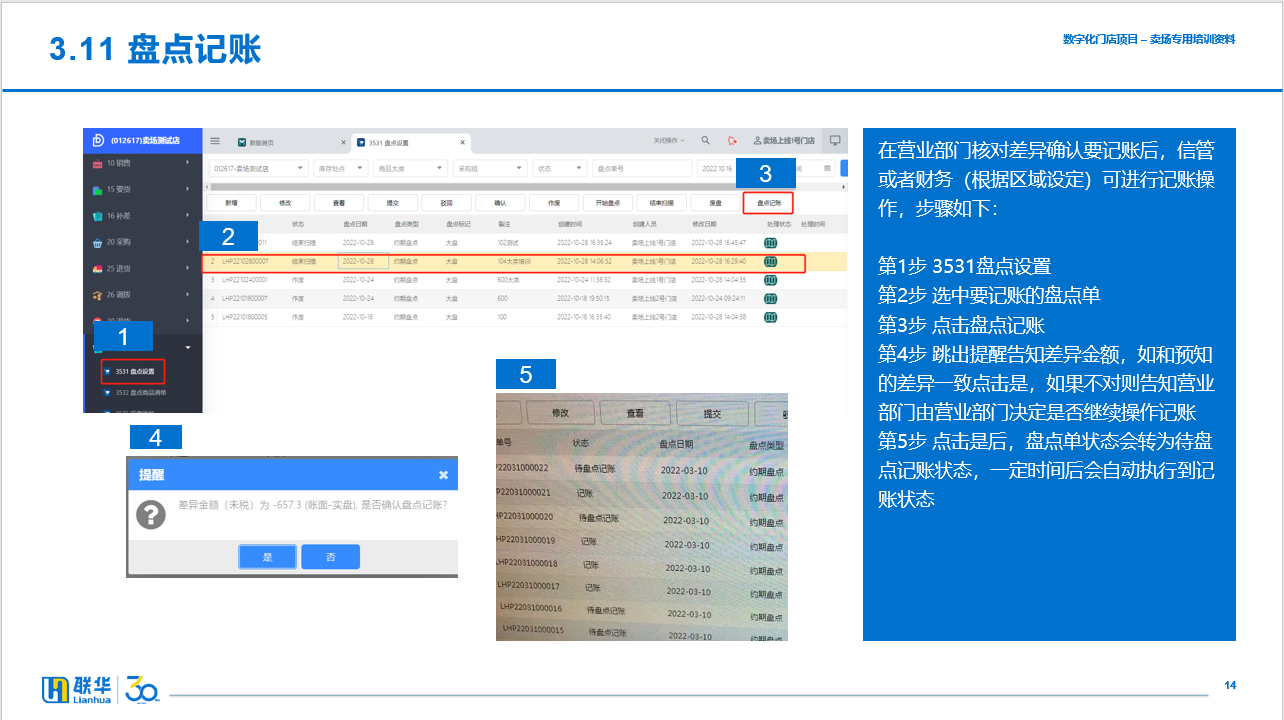This screenshot has height=720, width=1284.
Task: Click the 盘点记账 button
Action: pyautogui.click(x=768, y=202)
